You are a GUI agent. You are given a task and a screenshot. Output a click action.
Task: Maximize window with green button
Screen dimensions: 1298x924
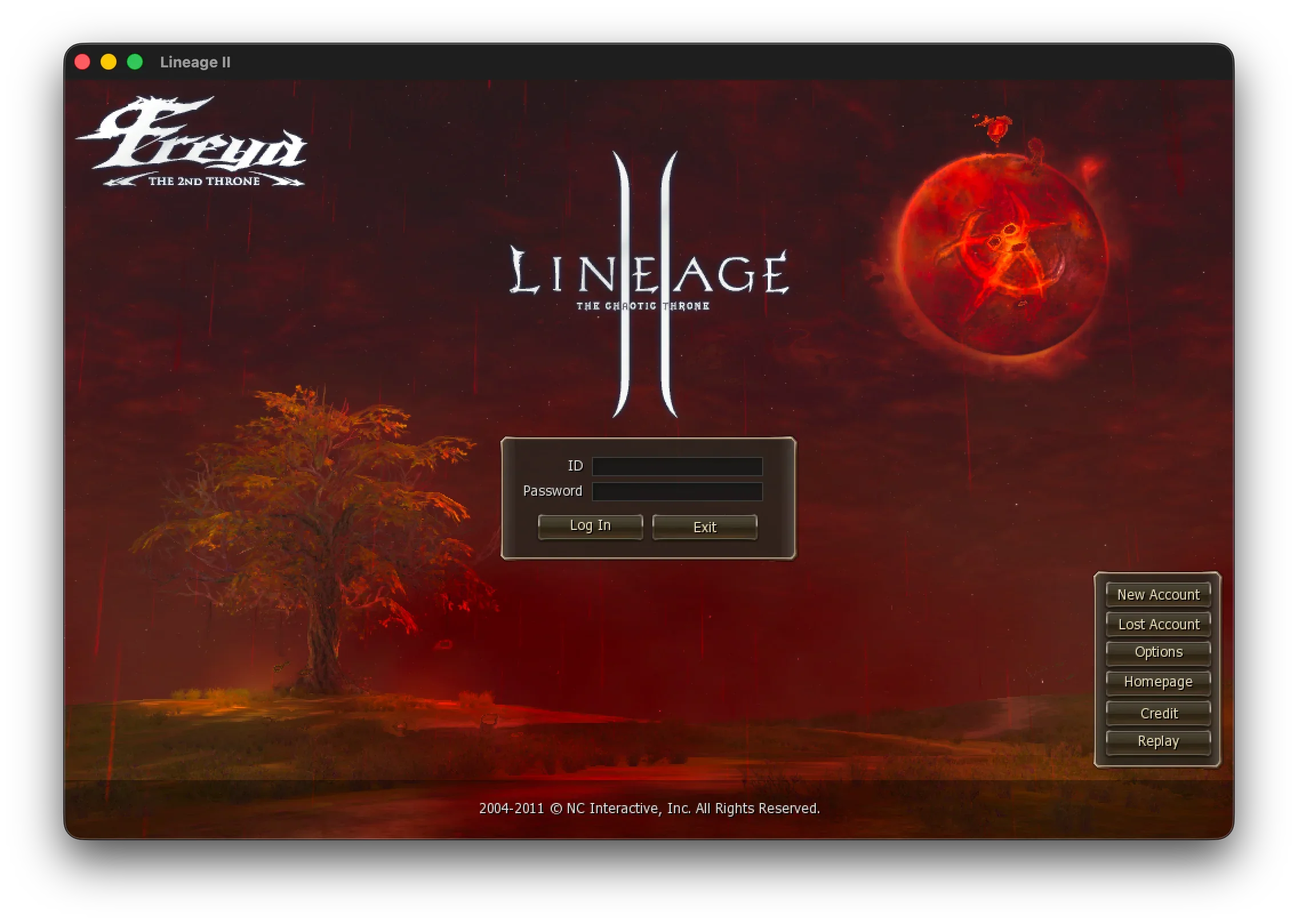pyautogui.click(x=135, y=62)
